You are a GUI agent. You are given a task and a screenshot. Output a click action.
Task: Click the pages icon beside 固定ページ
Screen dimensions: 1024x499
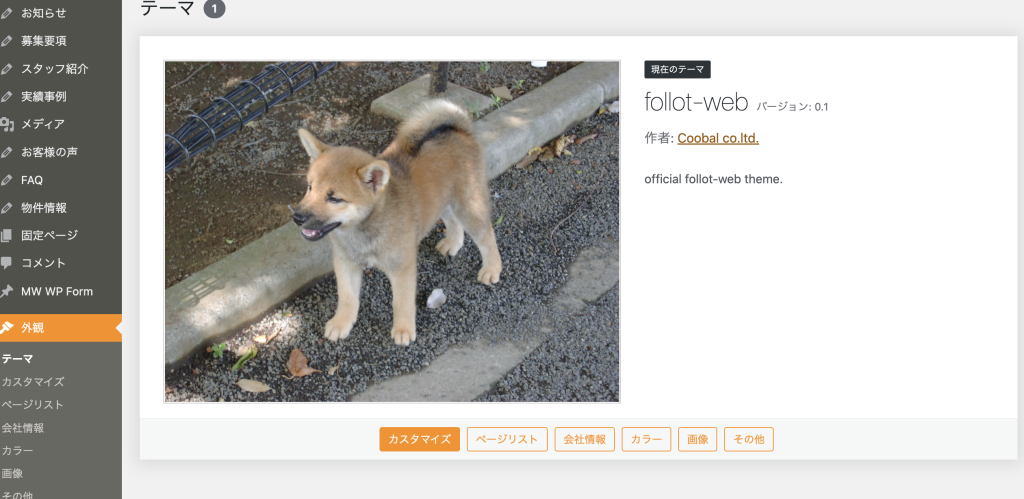(7, 235)
